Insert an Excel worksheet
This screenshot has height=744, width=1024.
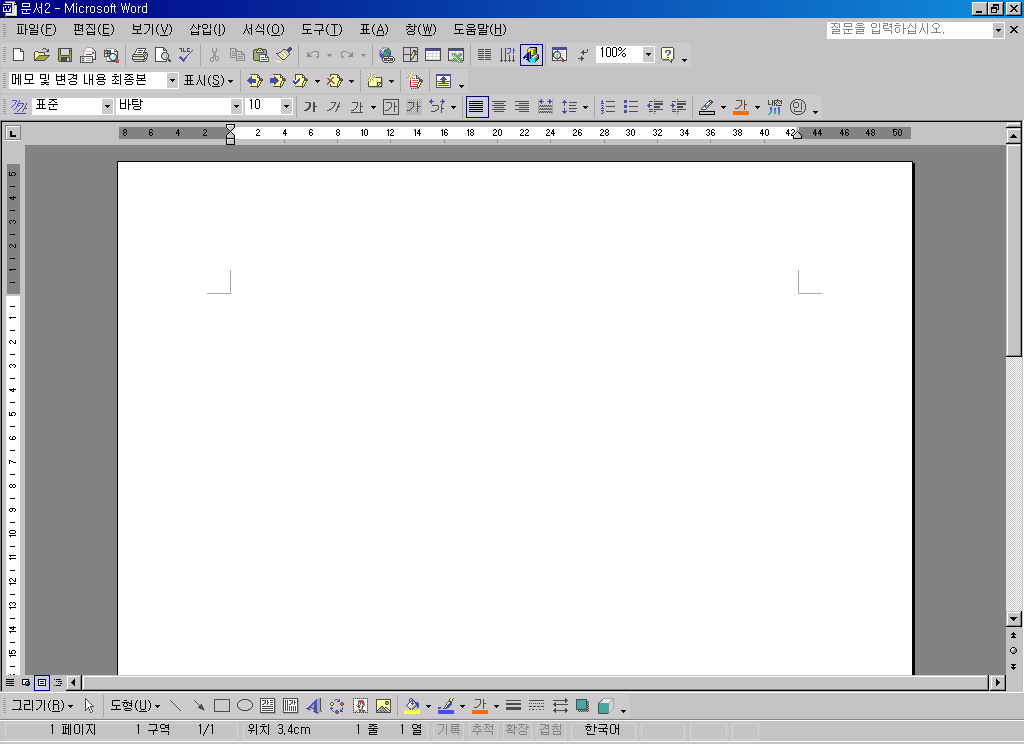(x=456, y=55)
